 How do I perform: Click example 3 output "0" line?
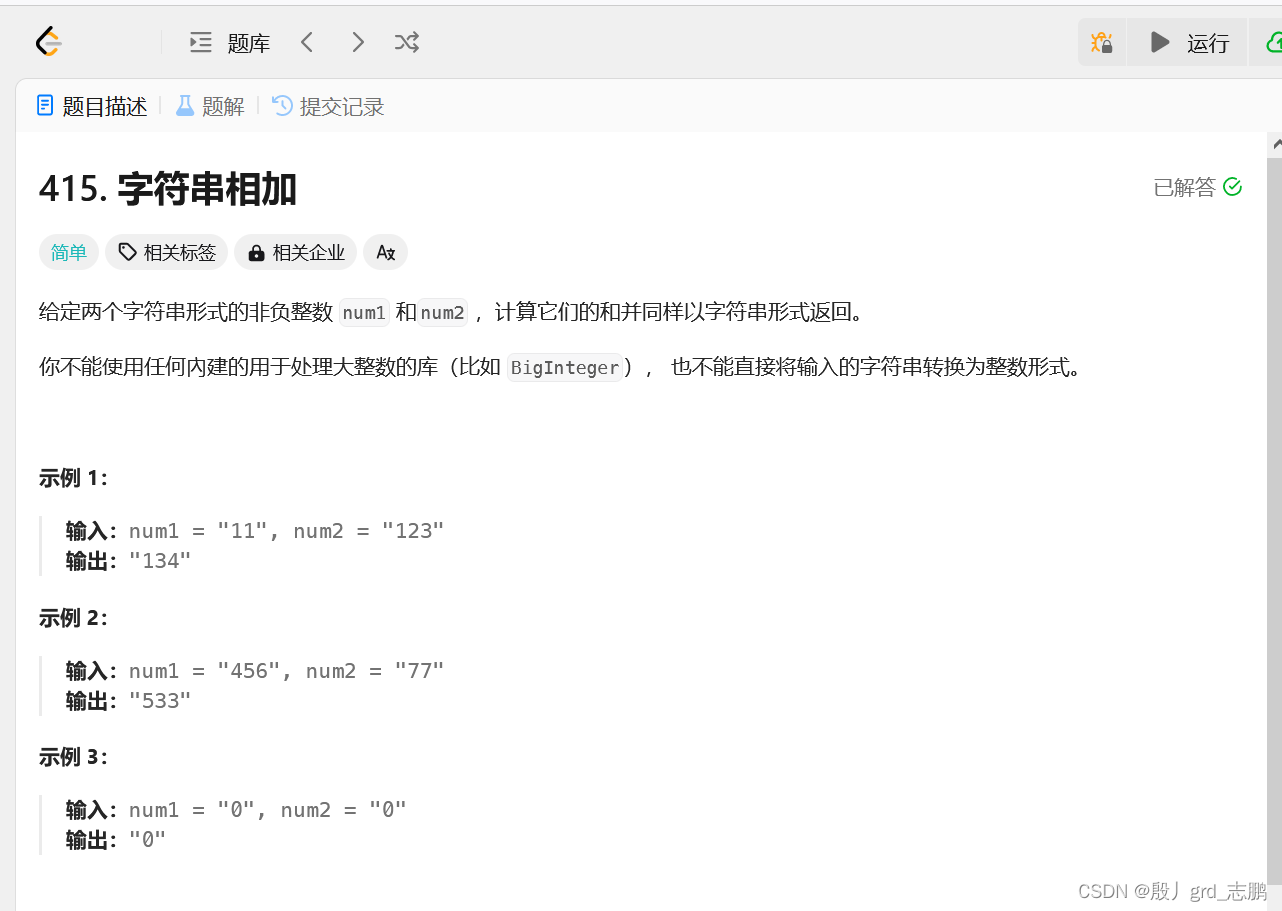click(116, 840)
